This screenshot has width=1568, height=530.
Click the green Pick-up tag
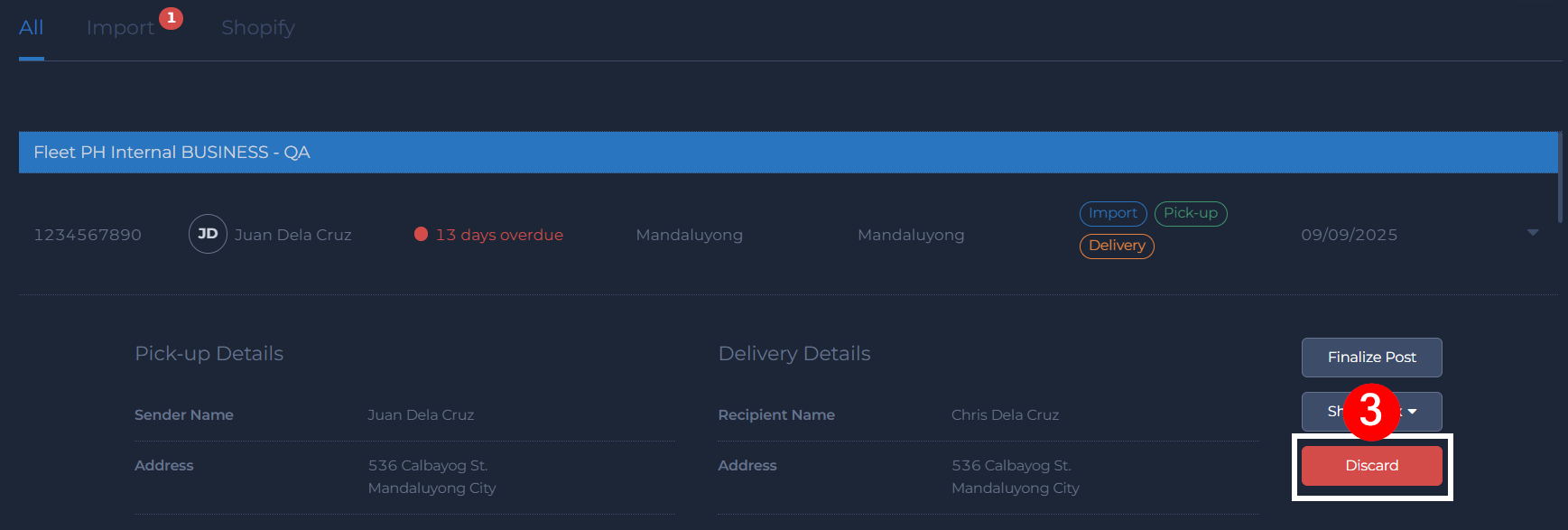(1190, 213)
